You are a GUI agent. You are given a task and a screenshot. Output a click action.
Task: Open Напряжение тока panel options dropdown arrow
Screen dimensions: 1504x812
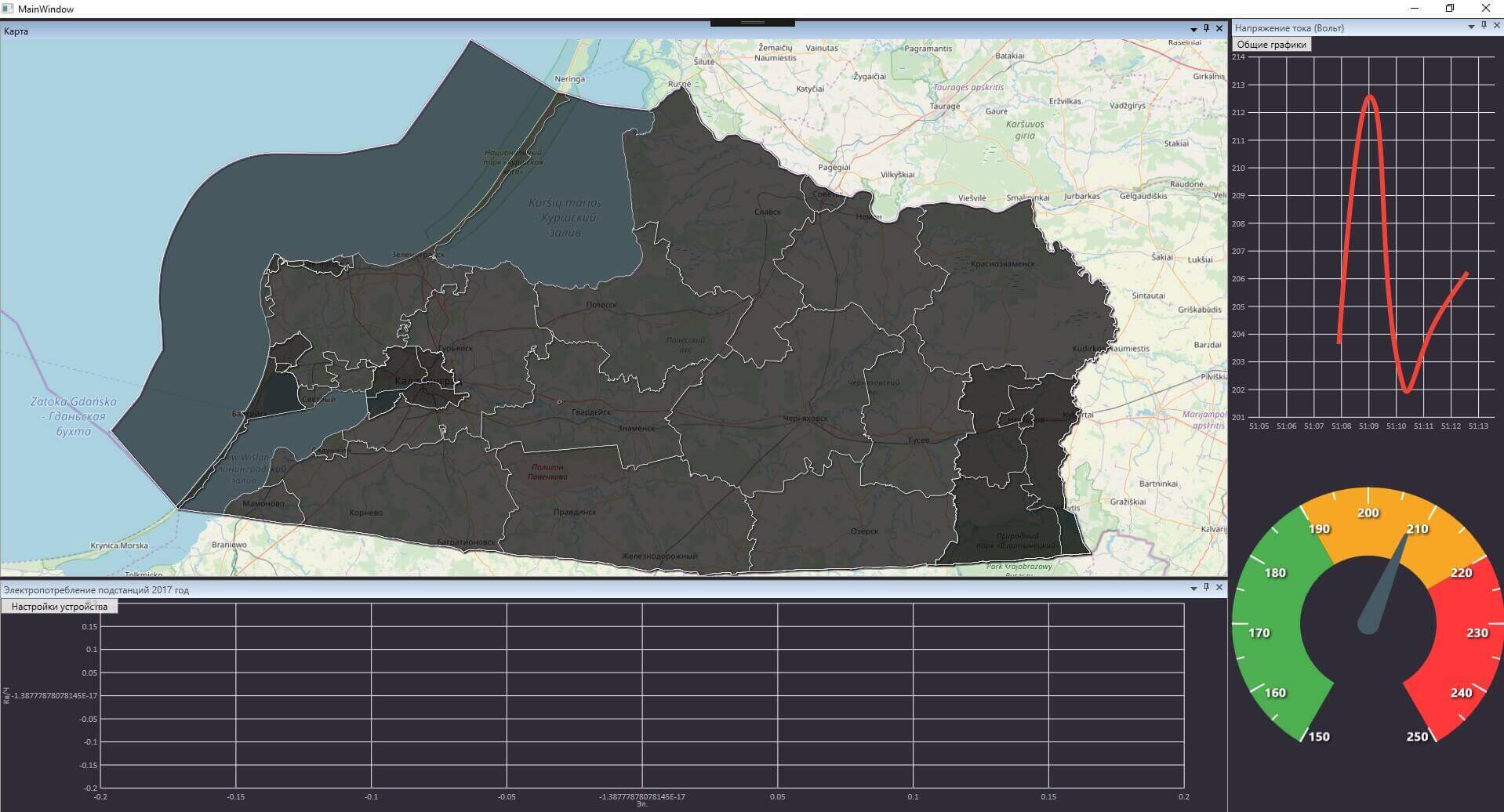1471,27
